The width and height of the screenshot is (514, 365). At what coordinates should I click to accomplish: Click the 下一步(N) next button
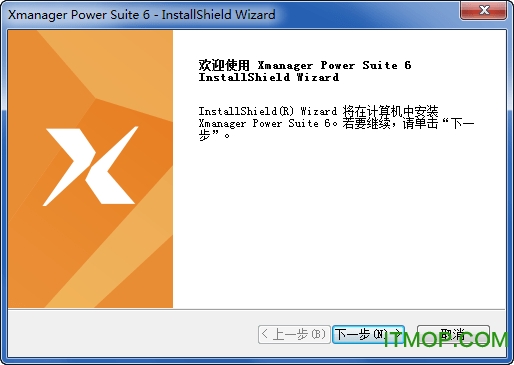point(368,334)
